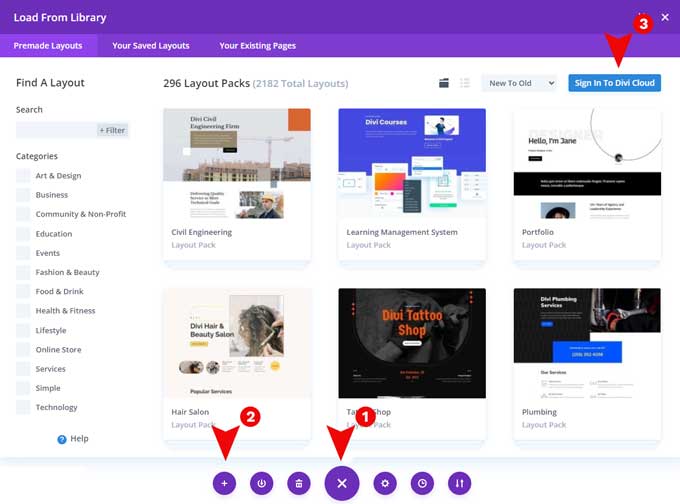Open page settings gear icon
The image size is (680, 504).
point(385,483)
